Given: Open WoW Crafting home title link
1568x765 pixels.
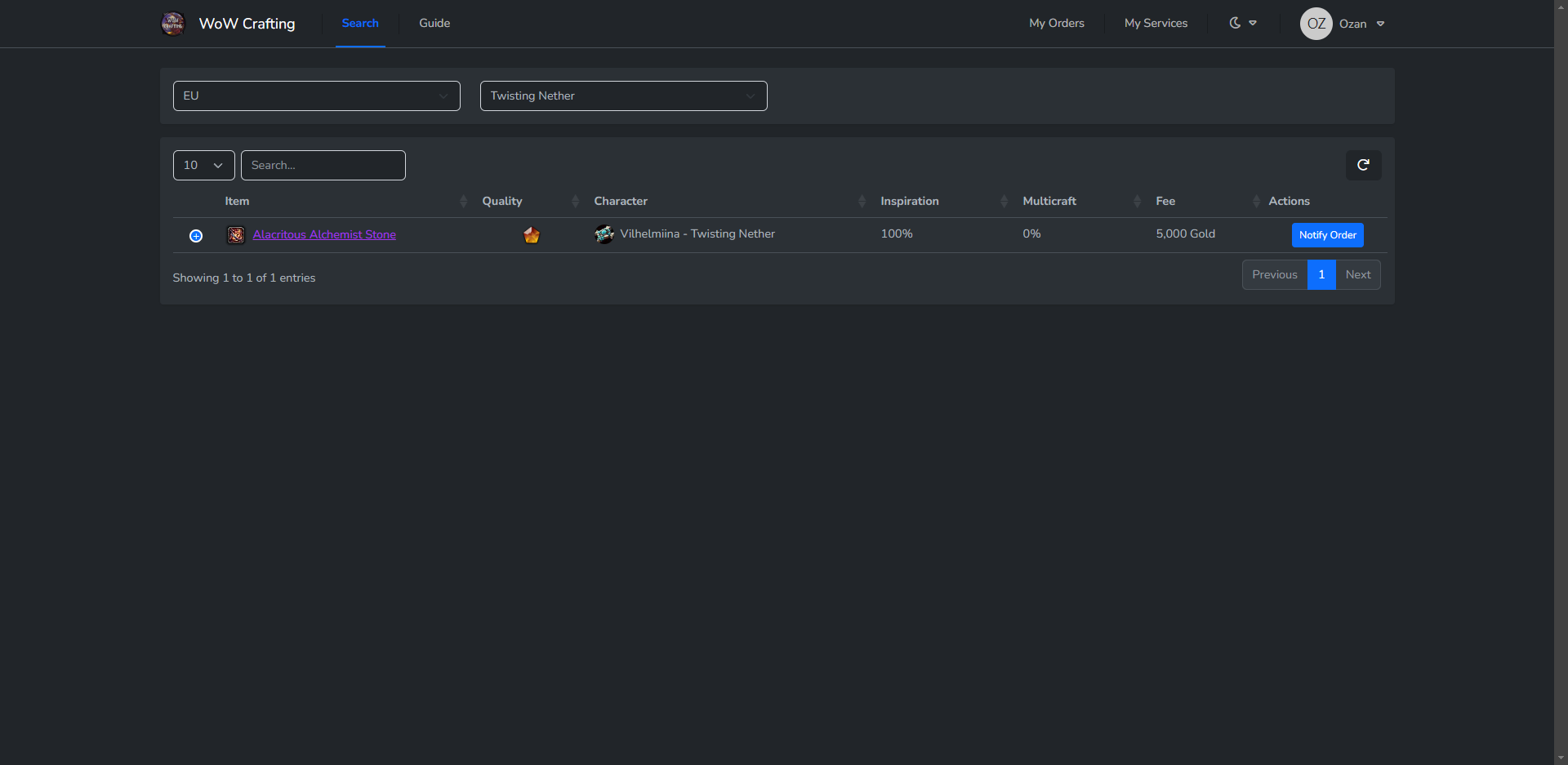Looking at the screenshot, I should pyautogui.click(x=247, y=24).
